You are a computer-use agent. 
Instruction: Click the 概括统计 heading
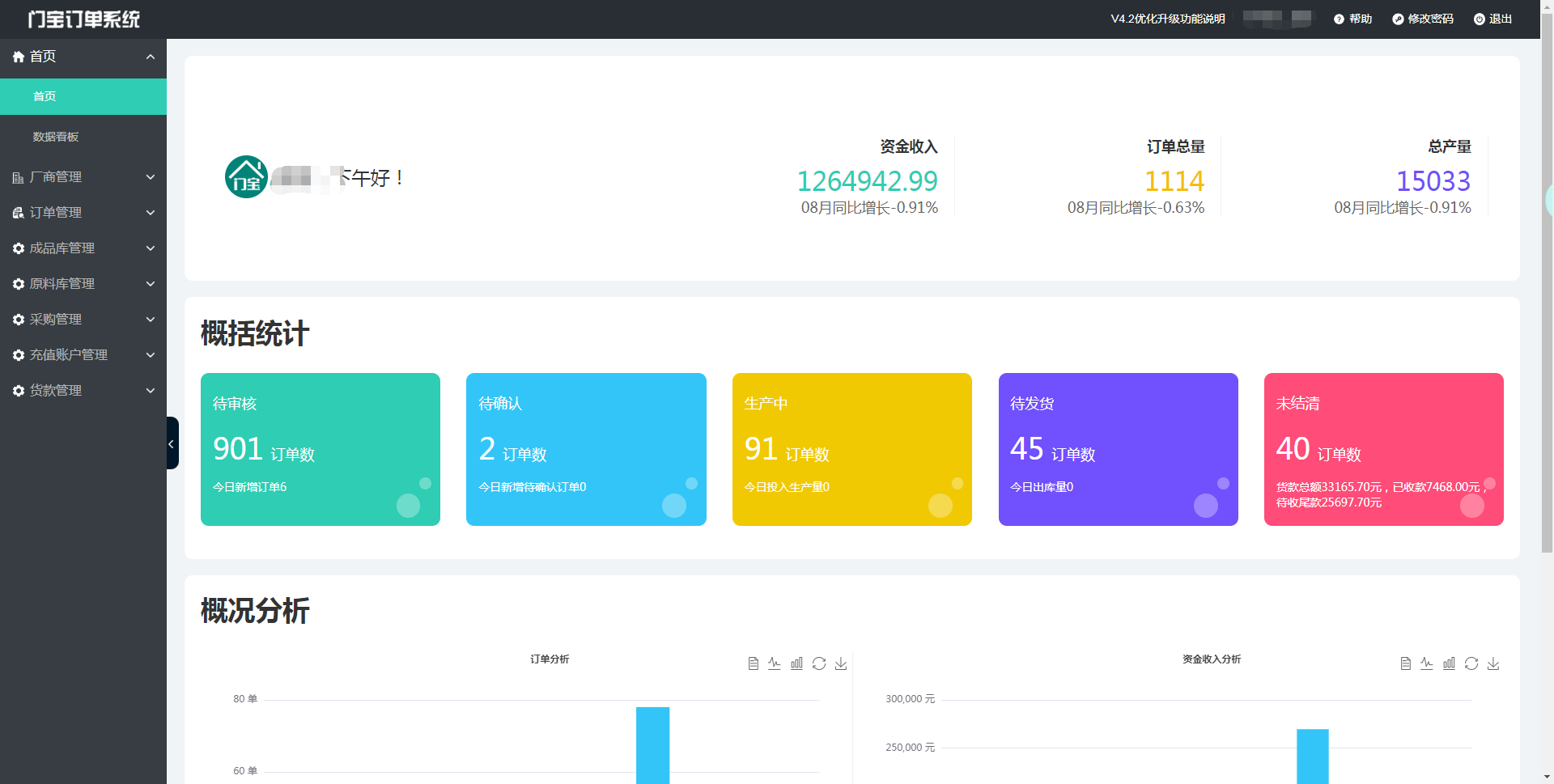click(x=255, y=333)
